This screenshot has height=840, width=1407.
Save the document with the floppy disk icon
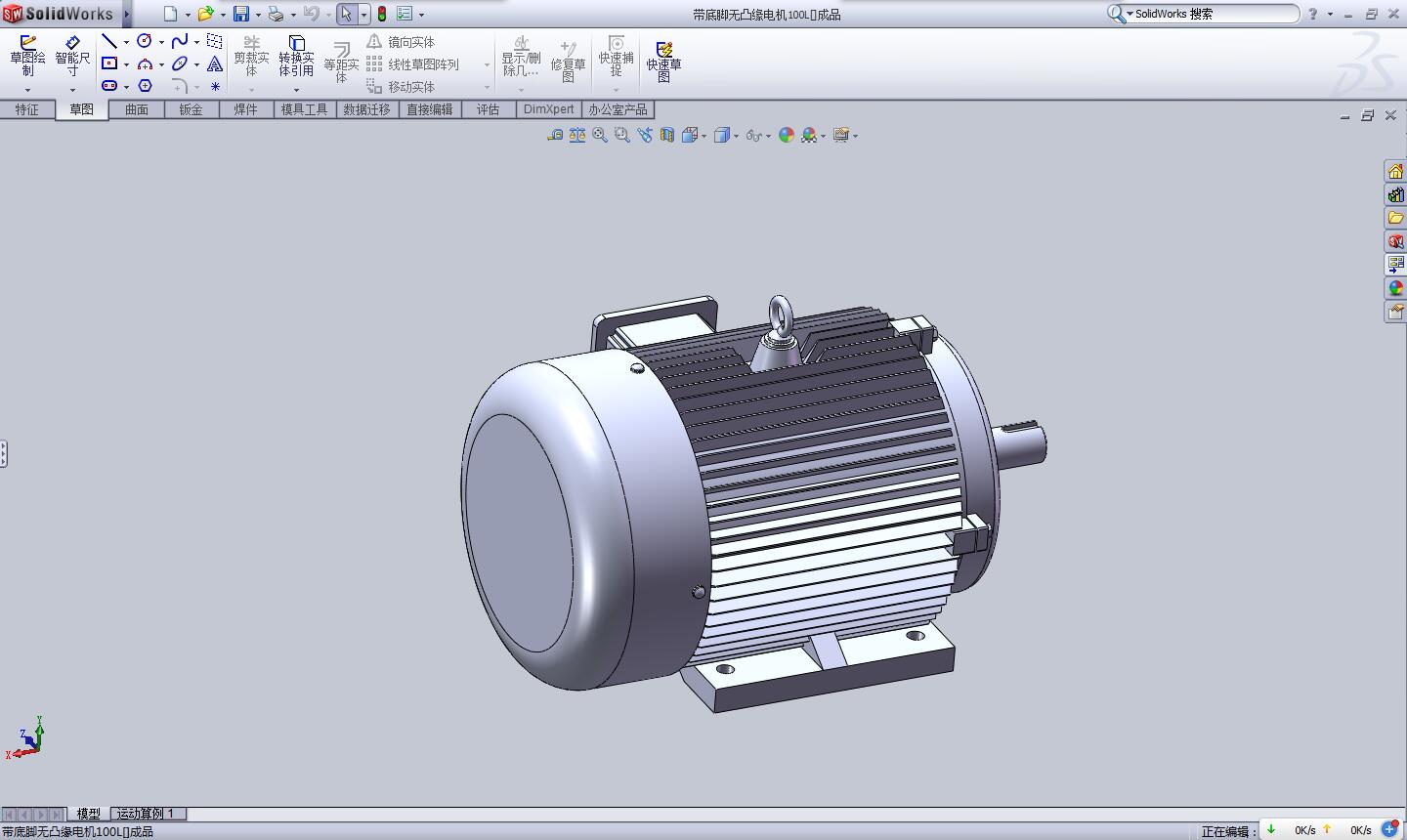point(240,14)
